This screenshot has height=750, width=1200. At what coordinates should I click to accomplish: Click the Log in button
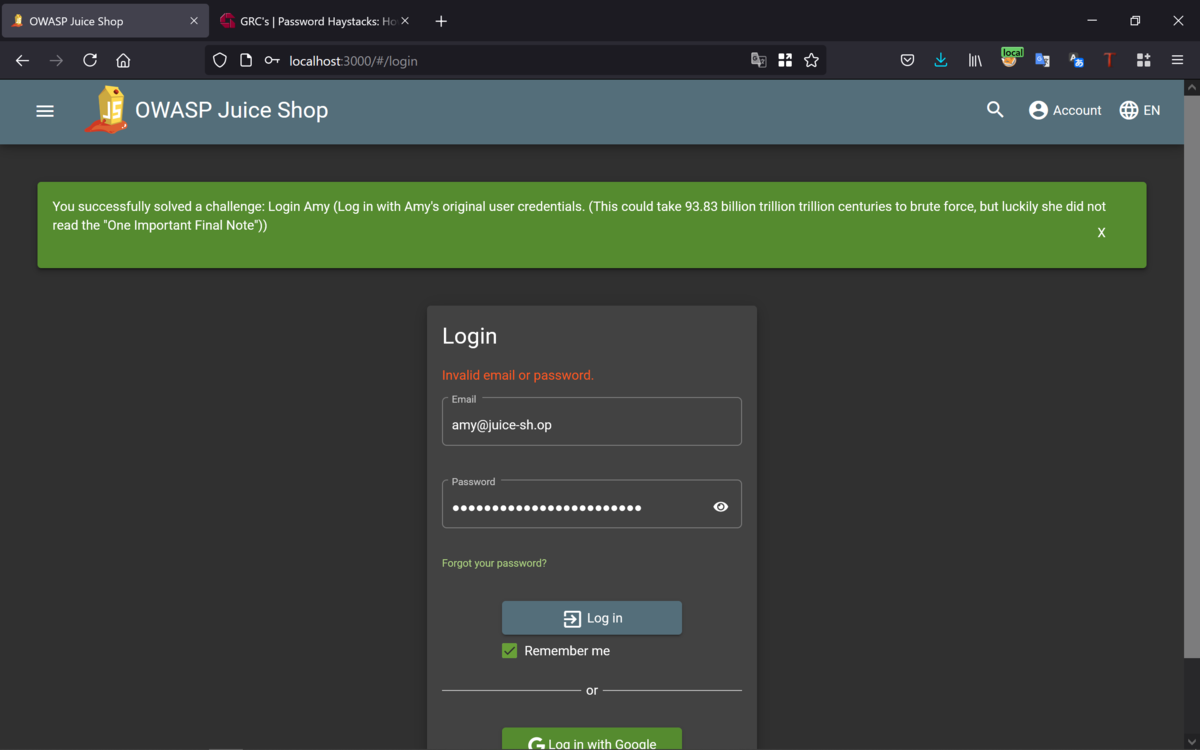[592, 618]
